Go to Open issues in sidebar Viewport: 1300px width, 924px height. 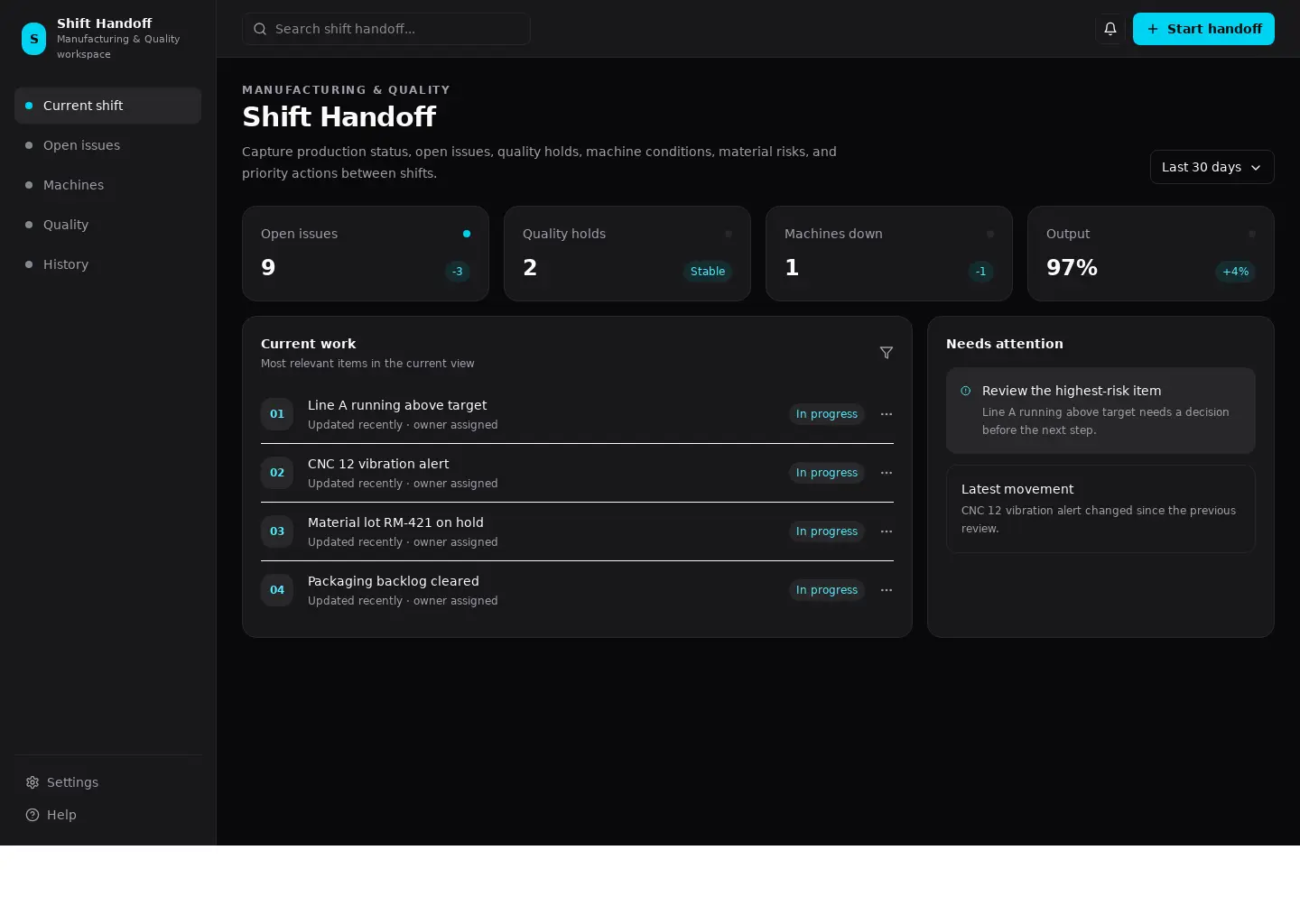click(x=107, y=145)
